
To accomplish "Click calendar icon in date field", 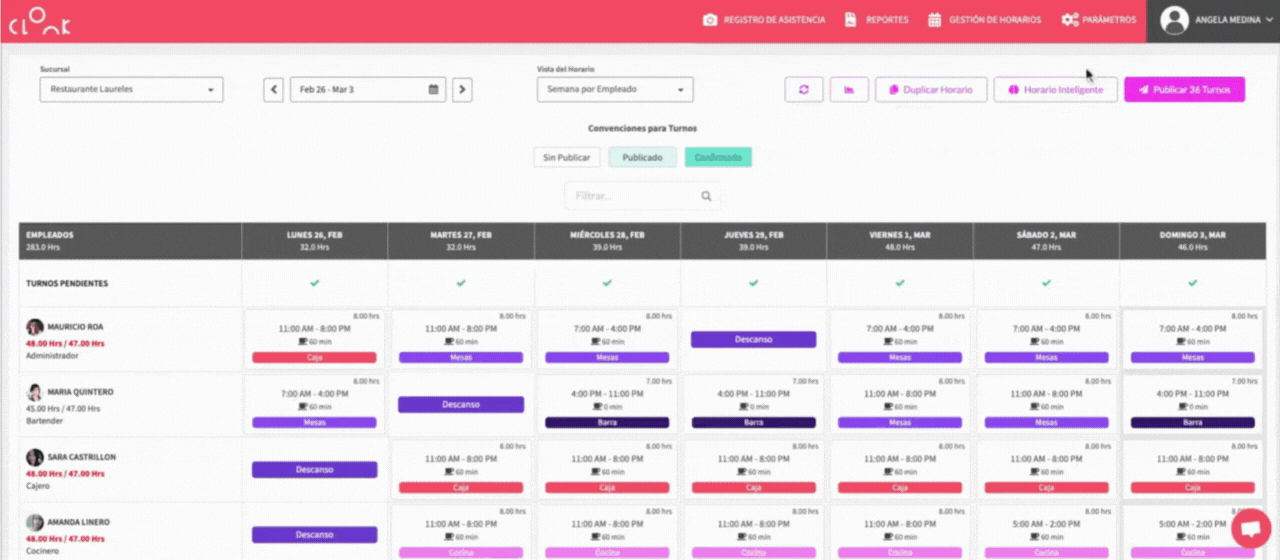I will click(x=433, y=90).
